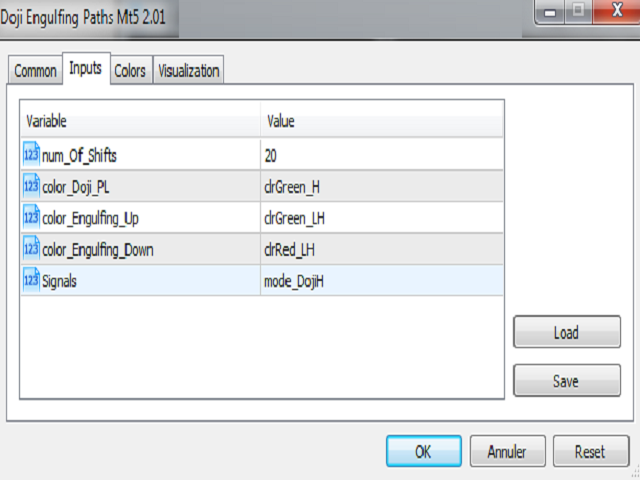Select the Inputs tab

coord(86,68)
